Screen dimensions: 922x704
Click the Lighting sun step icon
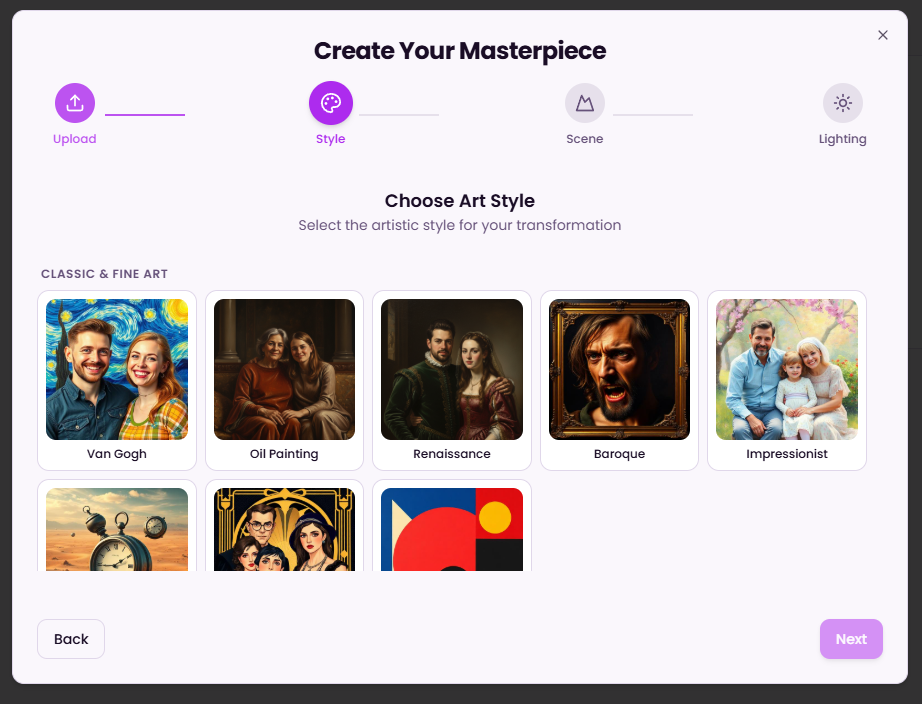click(843, 102)
